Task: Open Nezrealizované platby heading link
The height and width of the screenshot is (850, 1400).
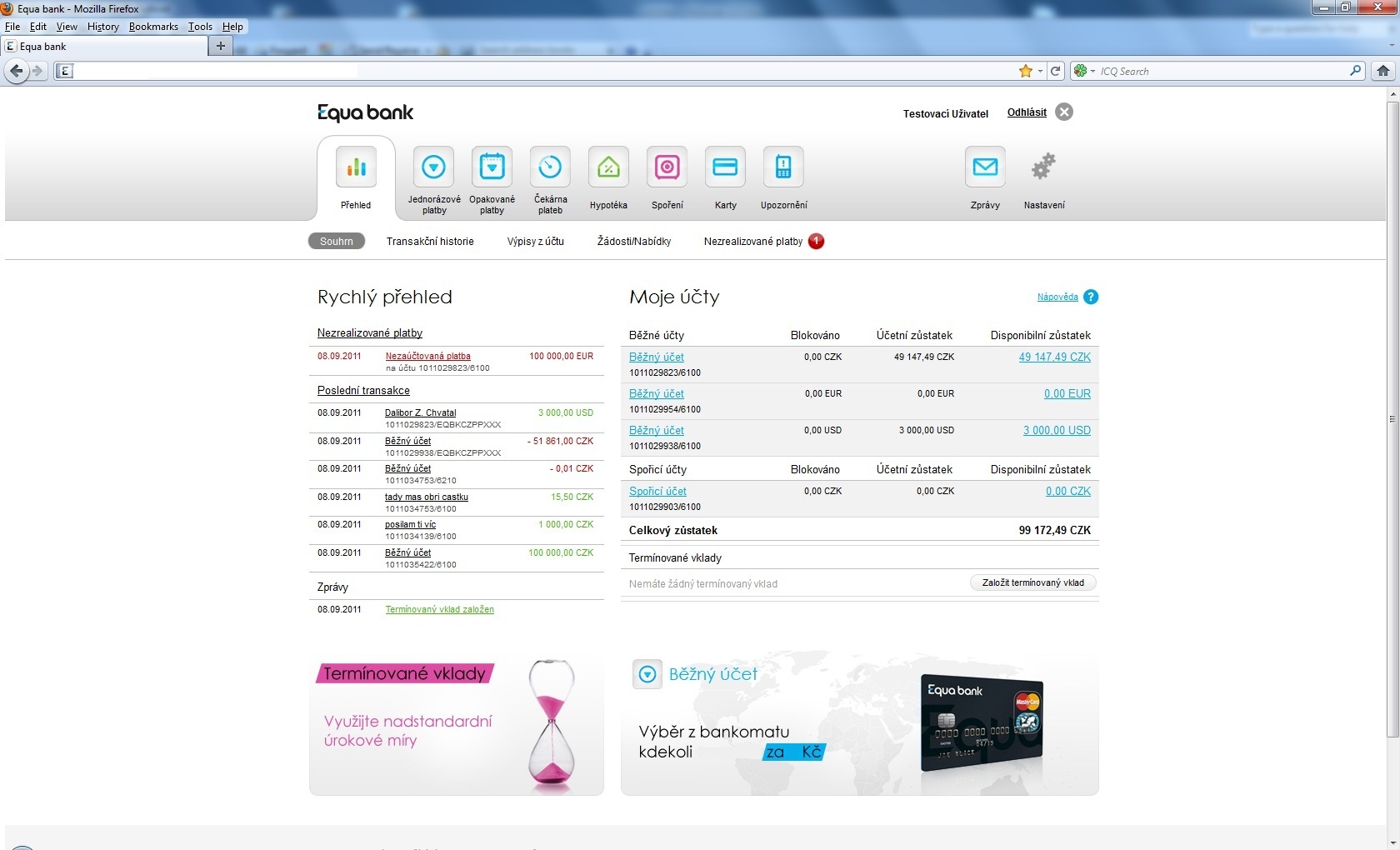Action: tap(370, 333)
